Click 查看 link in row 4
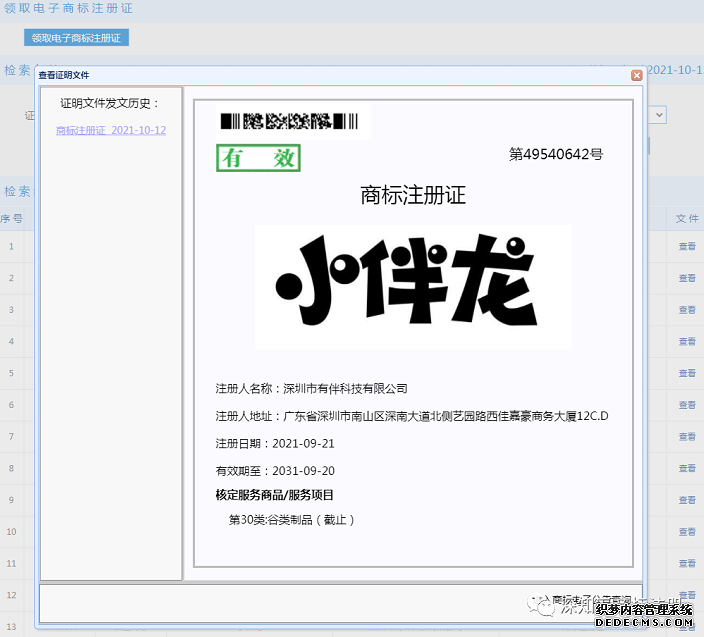 click(x=687, y=341)
